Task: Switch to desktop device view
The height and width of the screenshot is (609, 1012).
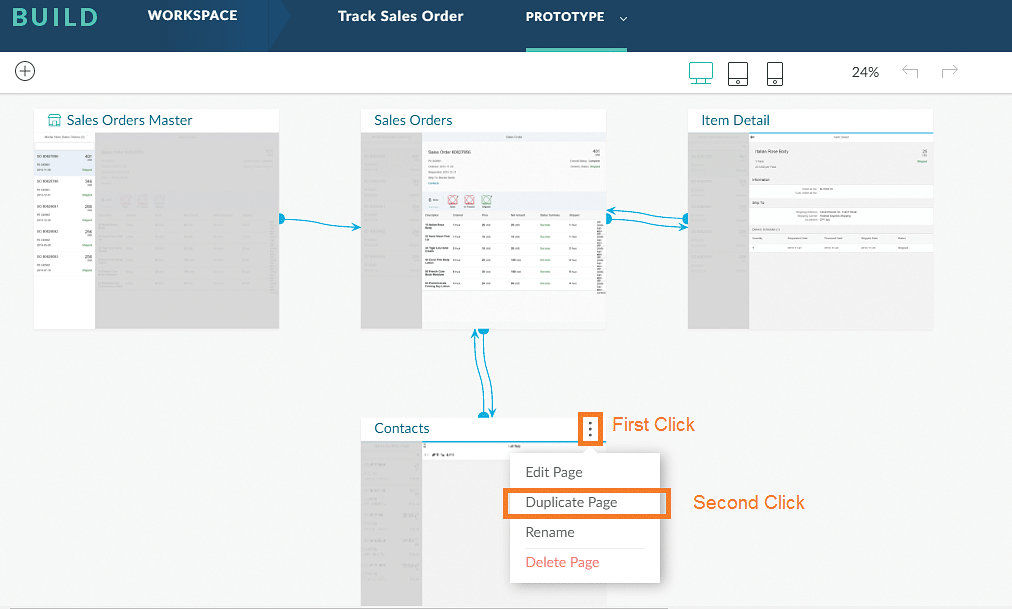Action: (x=701, y=73)
